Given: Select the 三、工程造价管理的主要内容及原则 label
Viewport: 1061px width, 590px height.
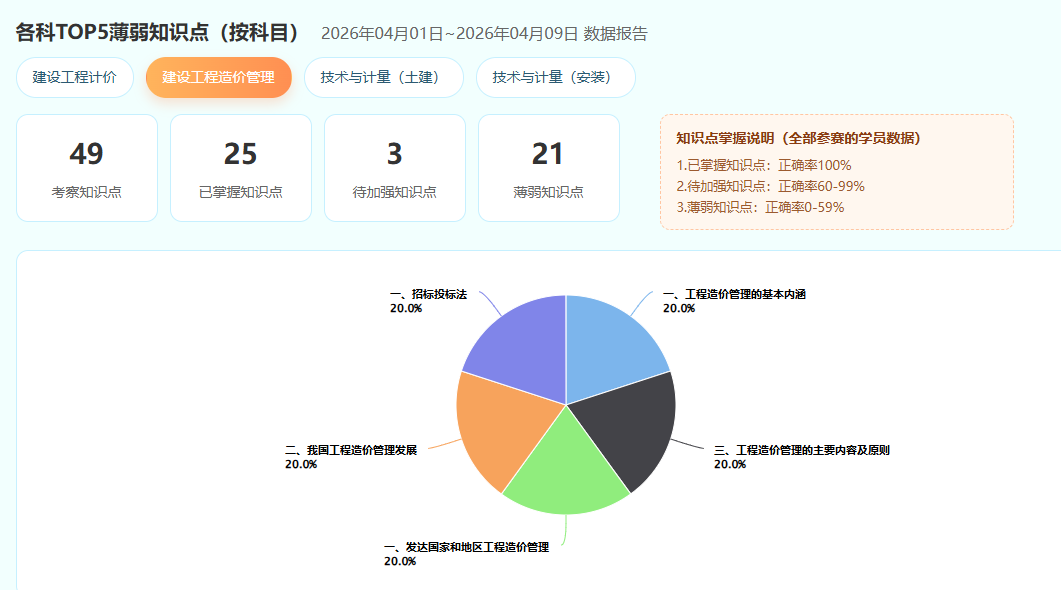Looking at the screenshot, I should 801,450.
